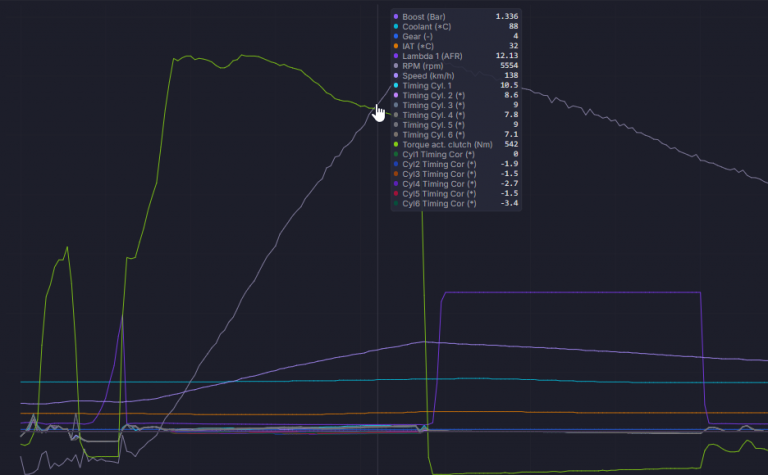Click the Timing Cyl. 4 value 7.8
Viewport: 768px width, 475px height.
(x=511, y=115)
